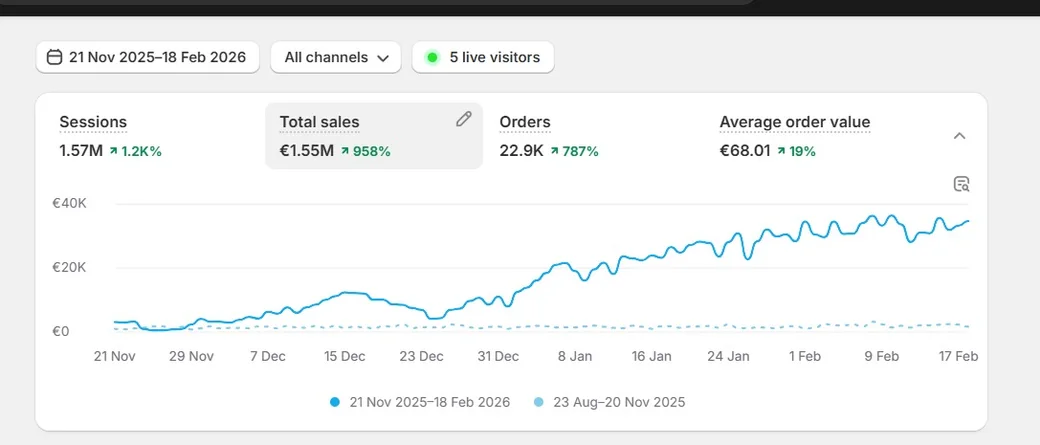Click the 9 Feb axis date label

881,356
